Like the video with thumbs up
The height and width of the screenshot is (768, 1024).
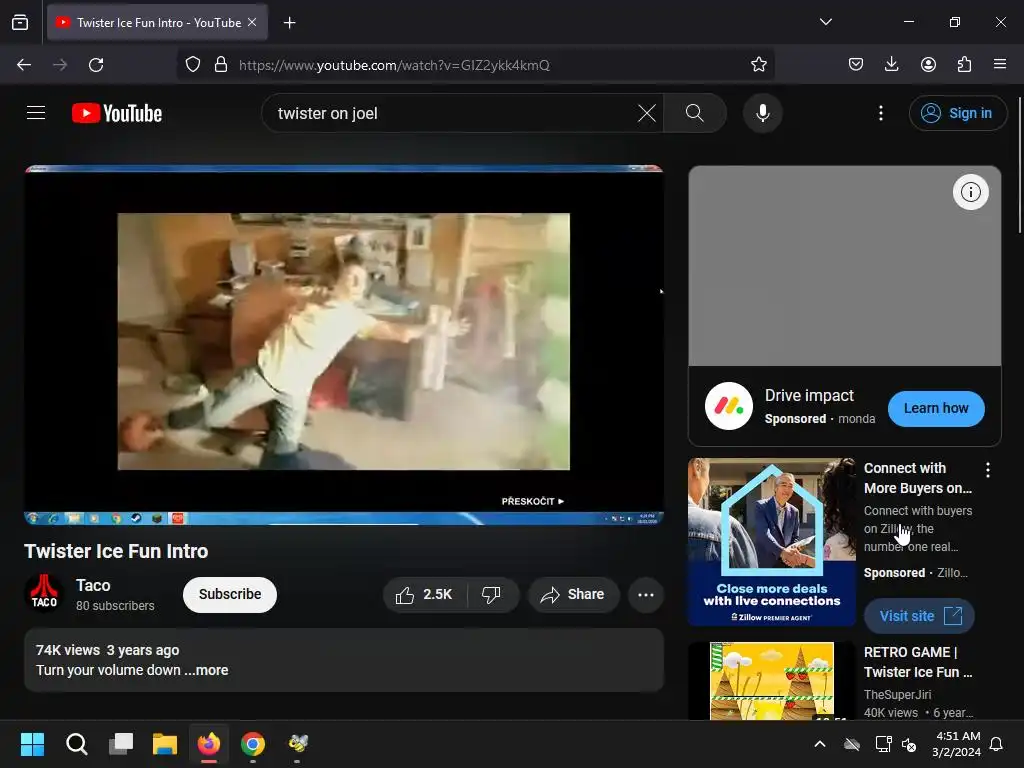click(424, 594)
